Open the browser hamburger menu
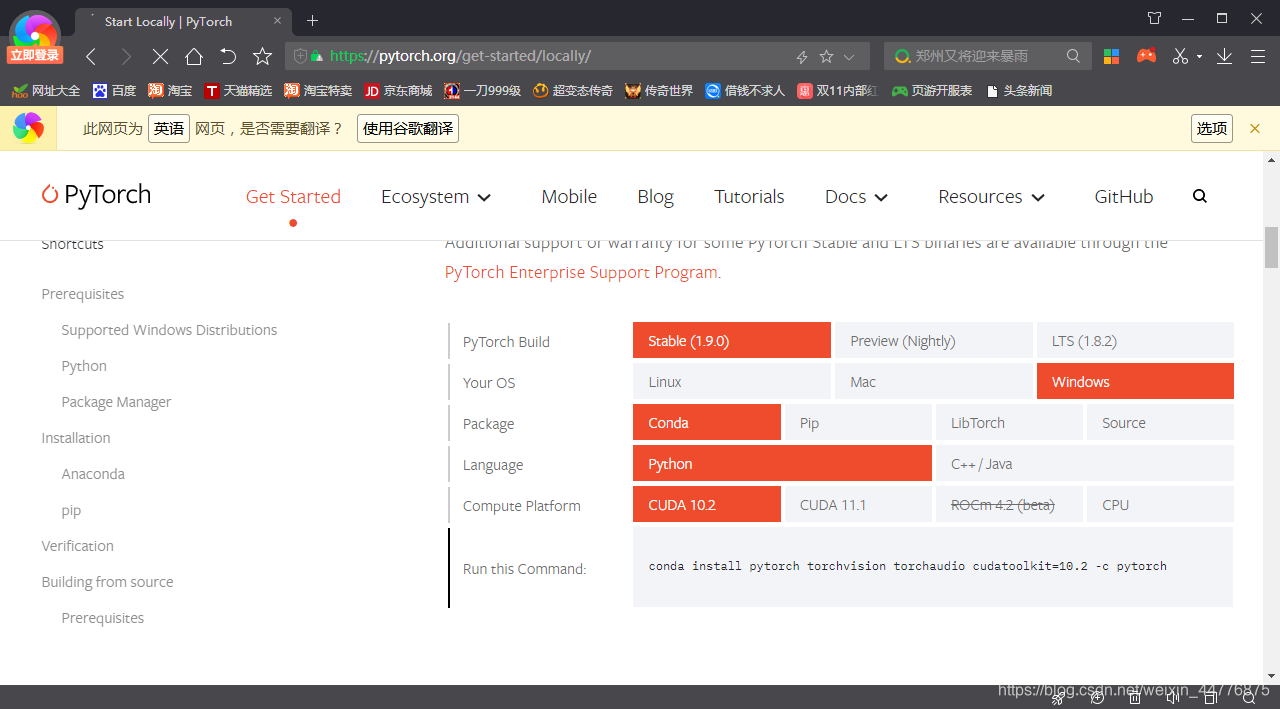Image resolution: width=1280 pixels, height=709 pixels. click(x=1258, y=57)
